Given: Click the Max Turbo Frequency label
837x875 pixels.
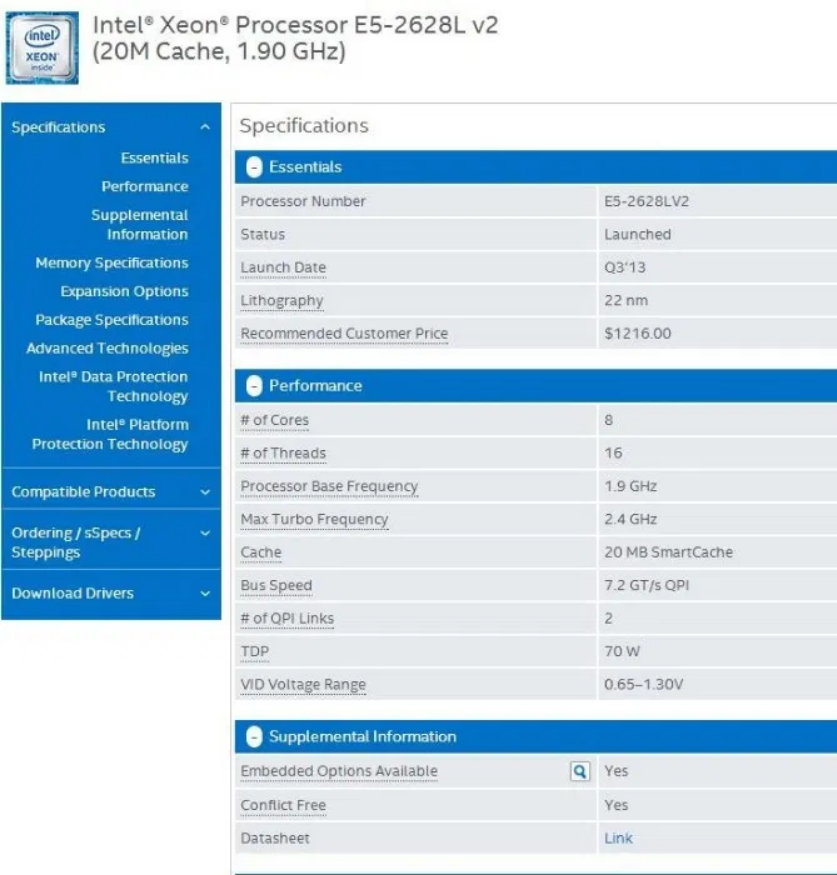Looking at the screenshot, I should [x=314, y=520].
